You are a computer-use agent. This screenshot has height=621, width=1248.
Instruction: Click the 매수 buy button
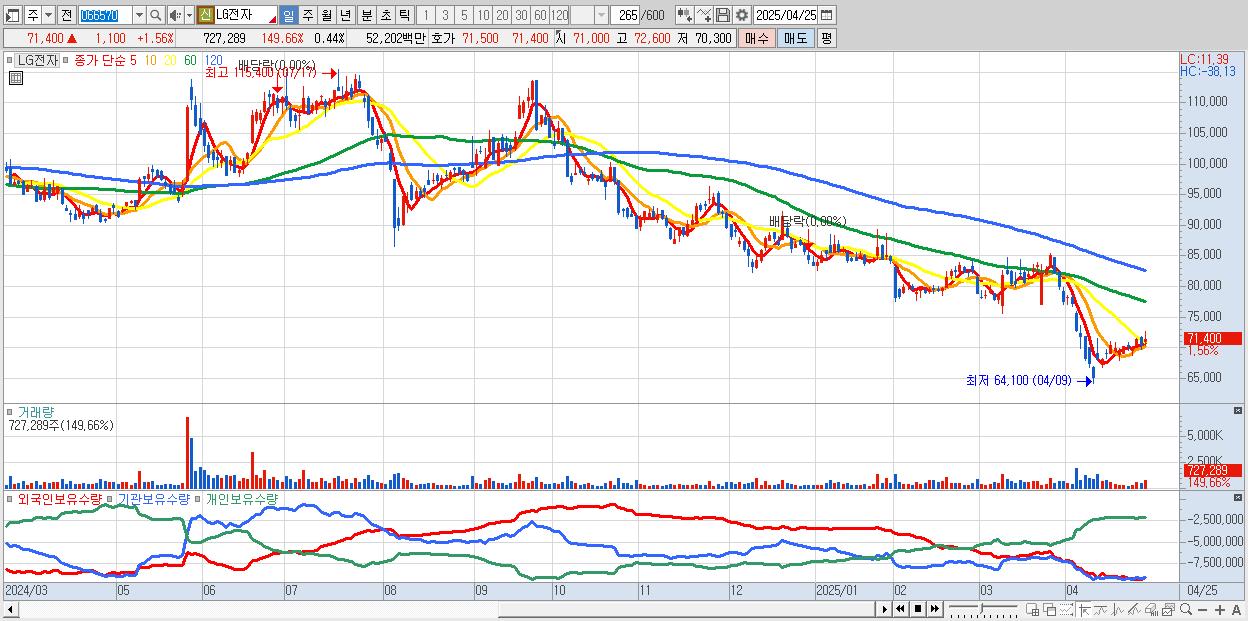(757, 37)
